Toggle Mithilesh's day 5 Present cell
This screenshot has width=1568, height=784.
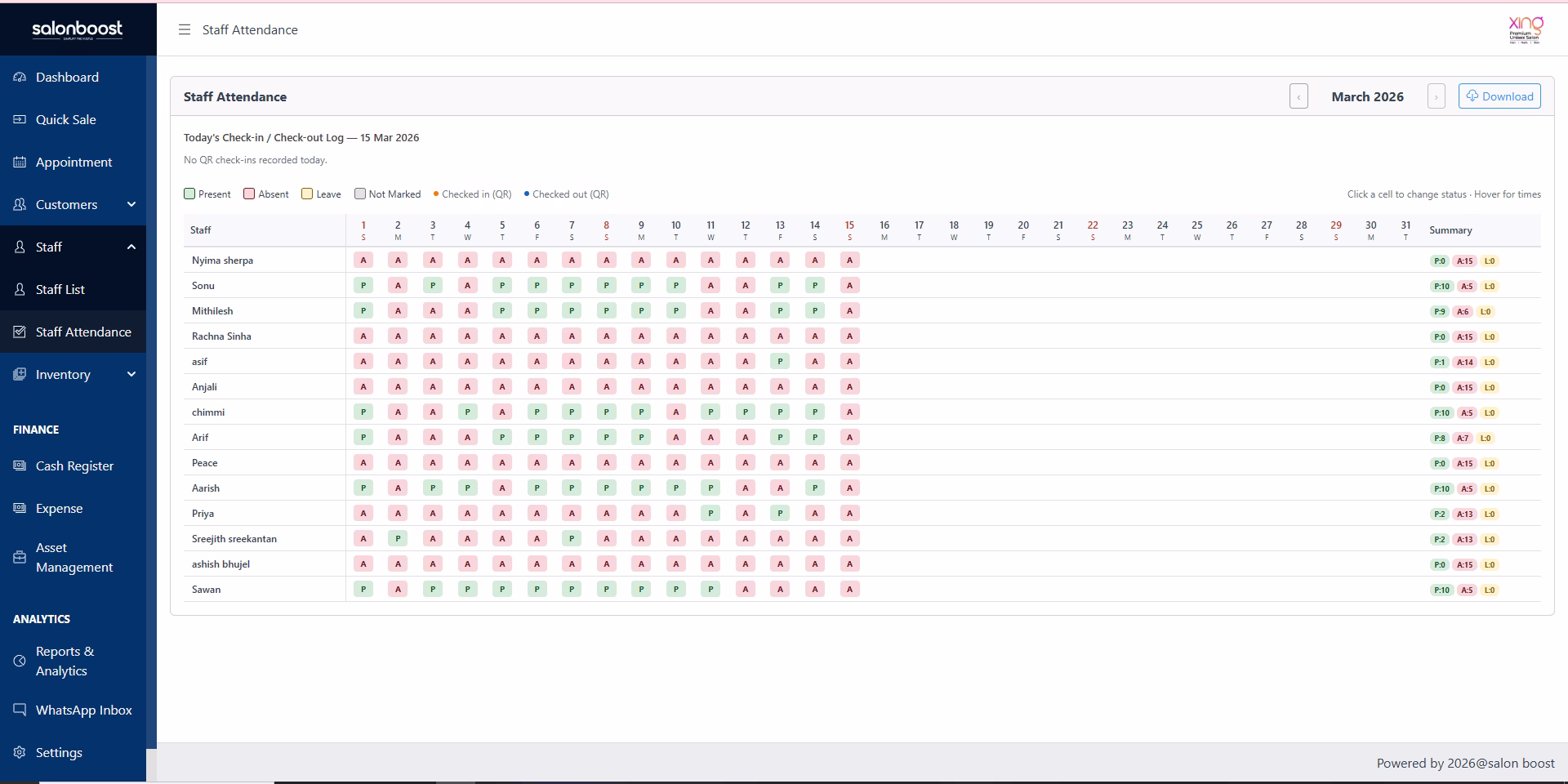(502, 311)
